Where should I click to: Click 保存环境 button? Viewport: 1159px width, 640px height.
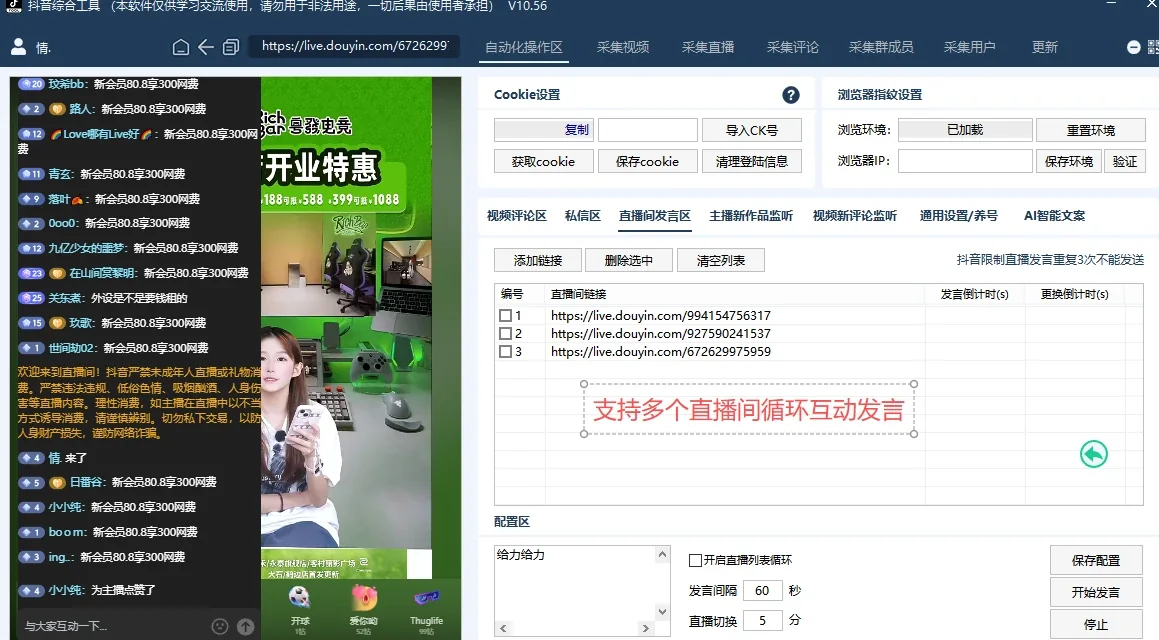point(1069,161)
